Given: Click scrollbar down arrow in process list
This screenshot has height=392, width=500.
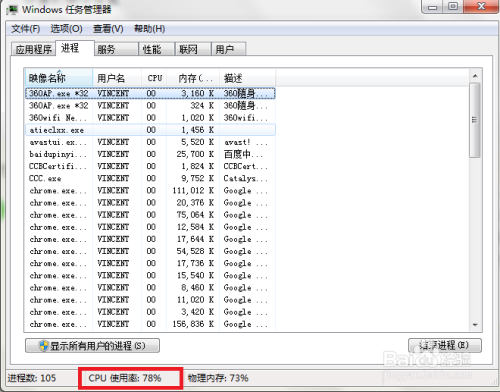Looking at the screenshot, I should pyautogui.click(x=475, y=324).
